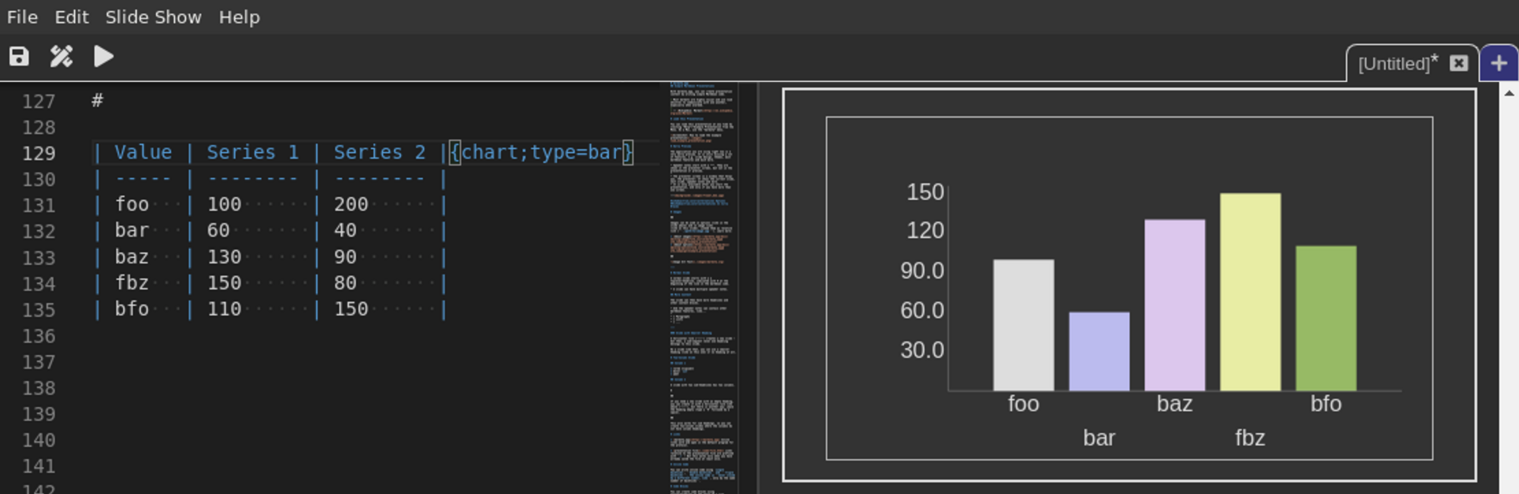Open the Help menu
Image resolution: width=1519 pixels, height=494 pixels.
click(239, 17)
